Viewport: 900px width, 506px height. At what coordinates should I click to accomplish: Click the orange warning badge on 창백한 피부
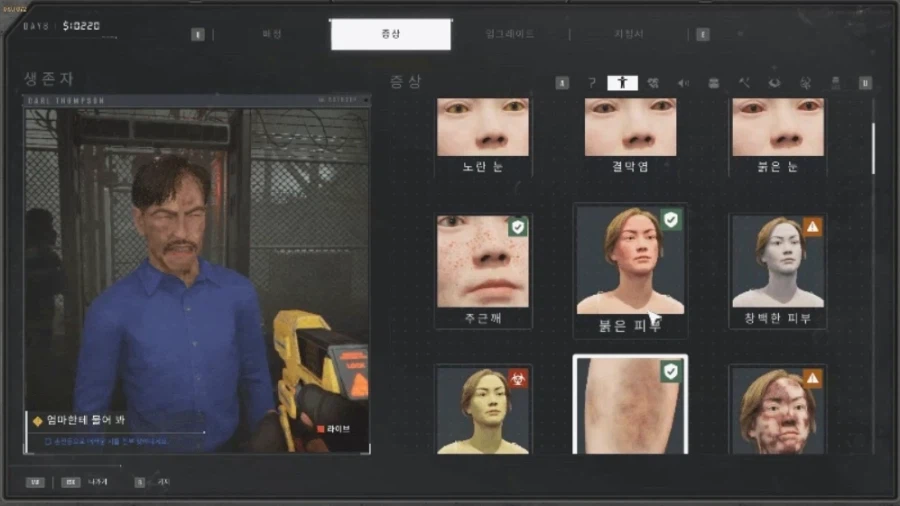pos(812,227)
